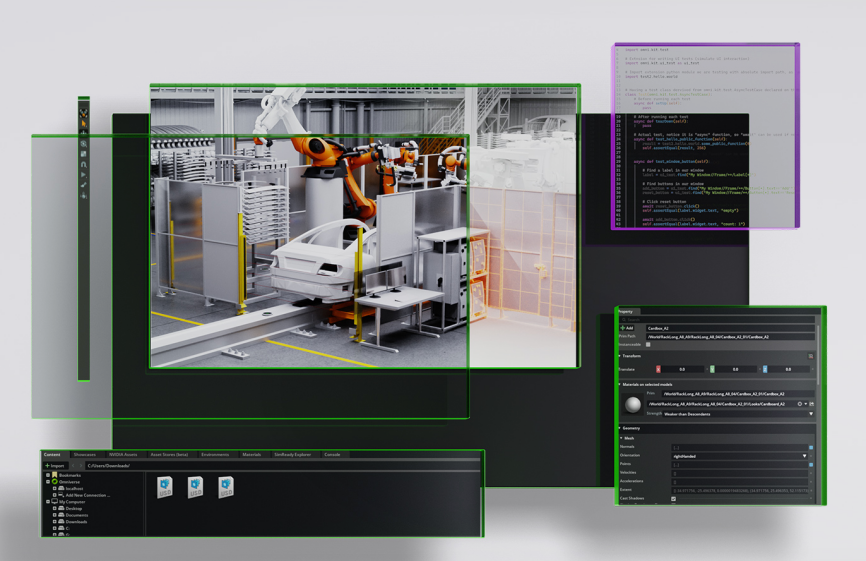This screenshot has width=866, height=561.
Task: Toggle the Instanceable checkbox
Action: pos(648,345)
